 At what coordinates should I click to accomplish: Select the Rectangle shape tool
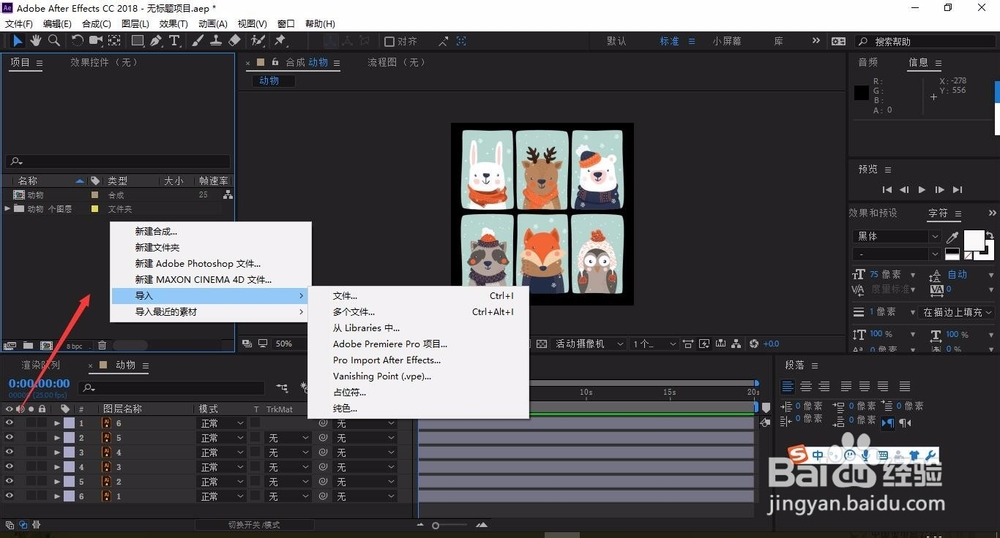pos(137,41)
